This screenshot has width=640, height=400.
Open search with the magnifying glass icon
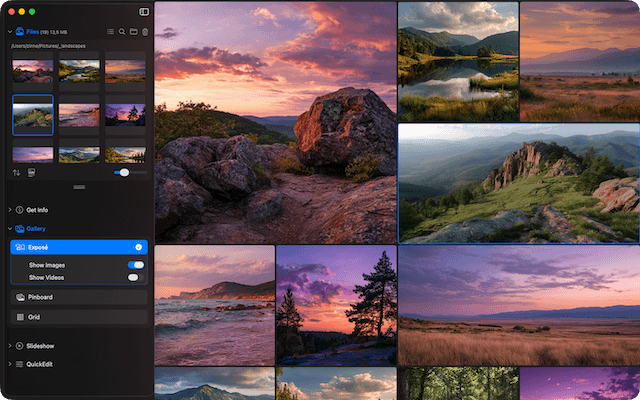coord(122,32)
